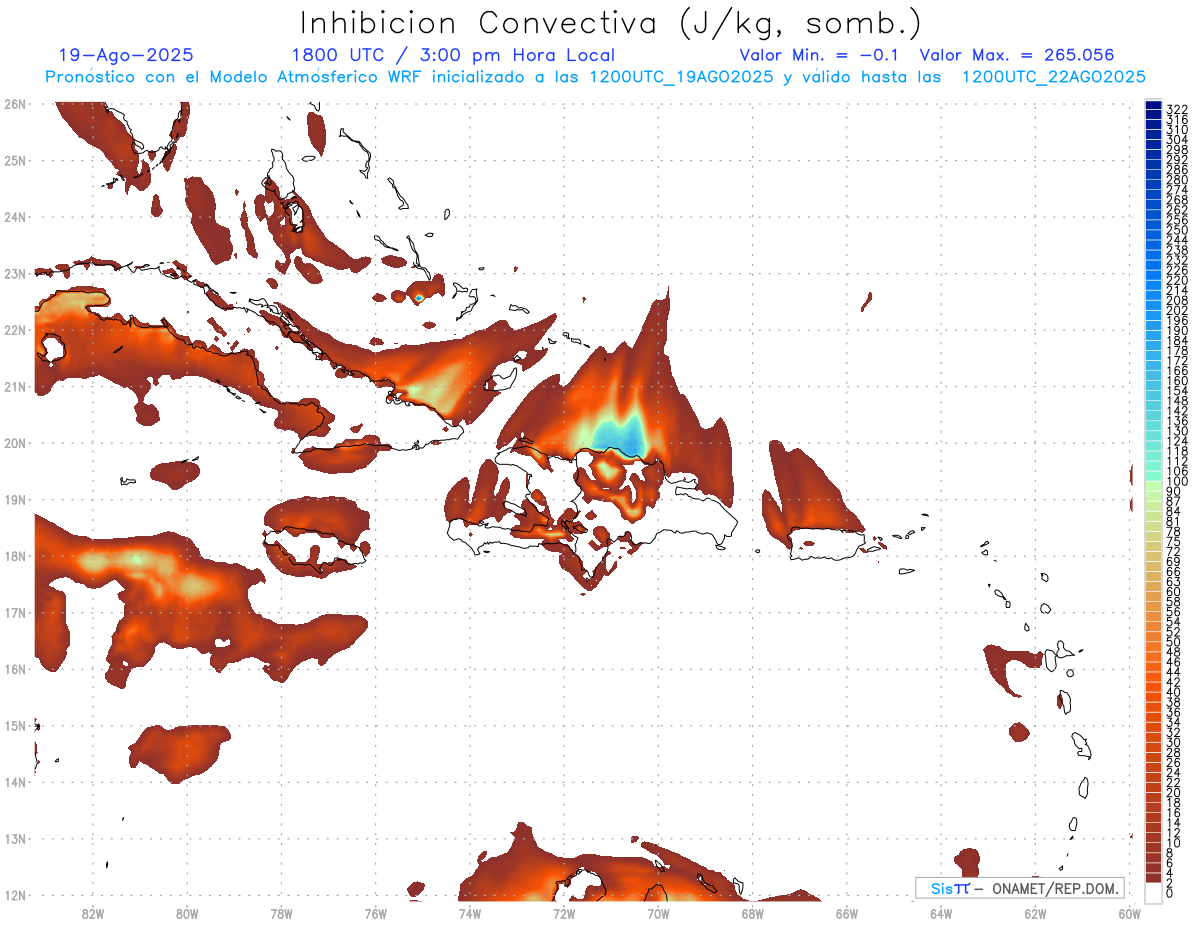Click the 23N latitude label

point(14,273)
